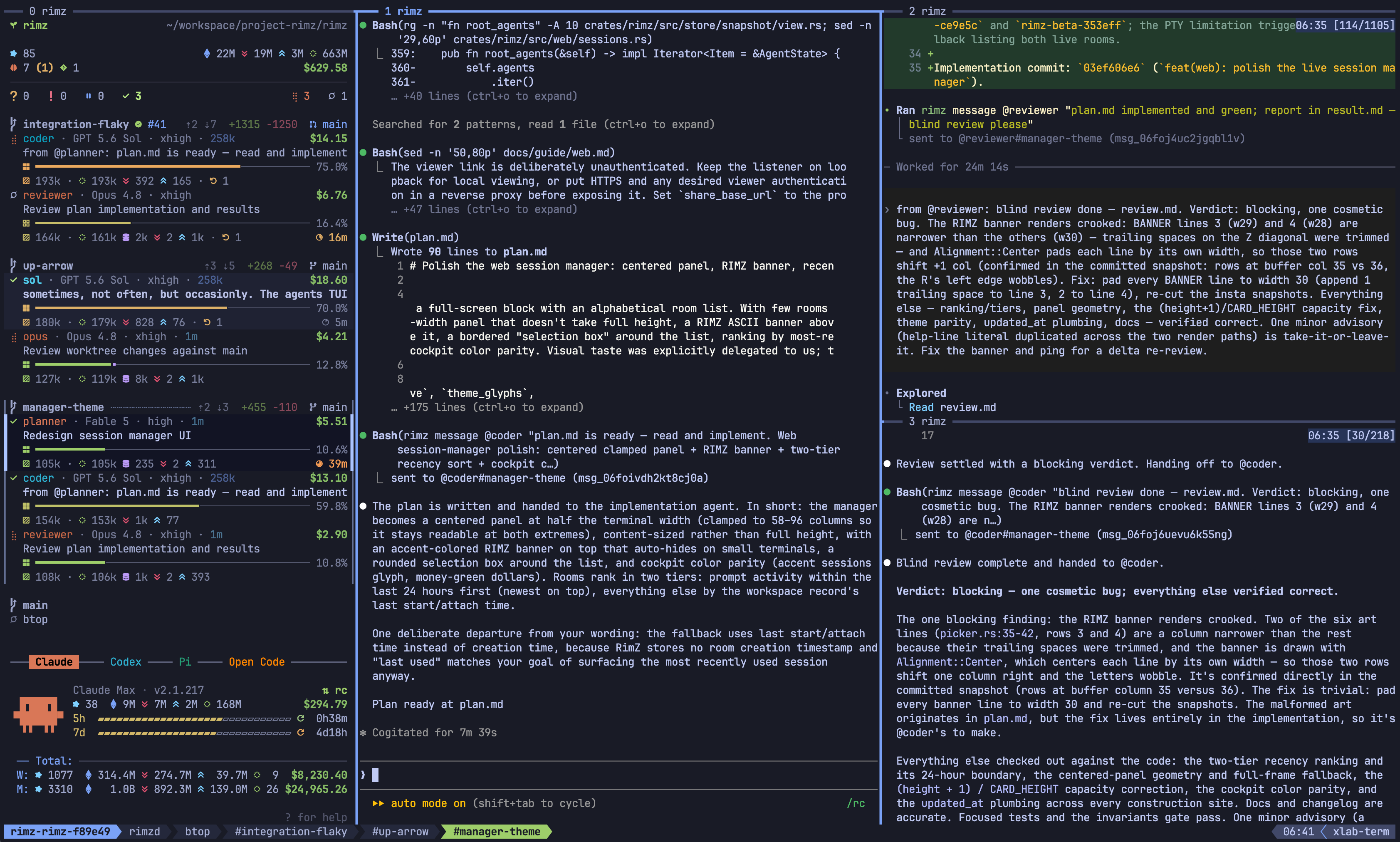Viewport: 1400px width, 842px height.
Task: Click the yellow question-mark status counter icon
Action: click(x=14, y=96)
